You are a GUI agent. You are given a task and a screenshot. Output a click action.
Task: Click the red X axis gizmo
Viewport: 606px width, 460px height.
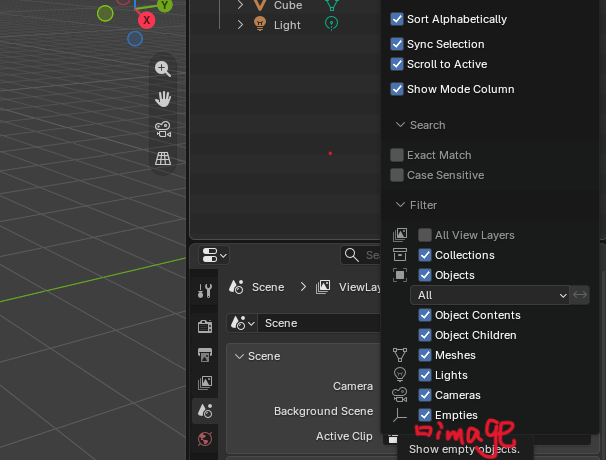[146, 20]
